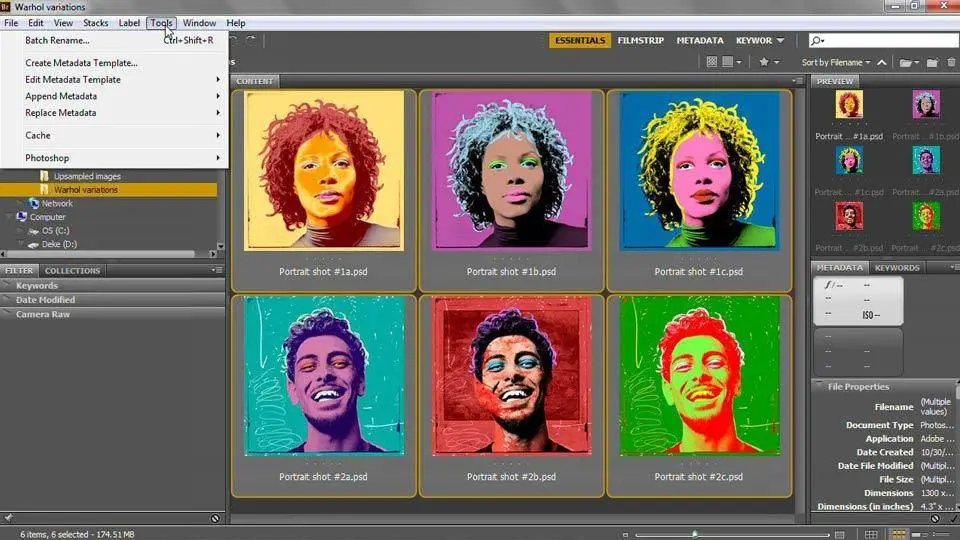Switch to the Collections tab
Image resolution: width=960 pixels, height=540 pixels.
(x=72, y=270)
